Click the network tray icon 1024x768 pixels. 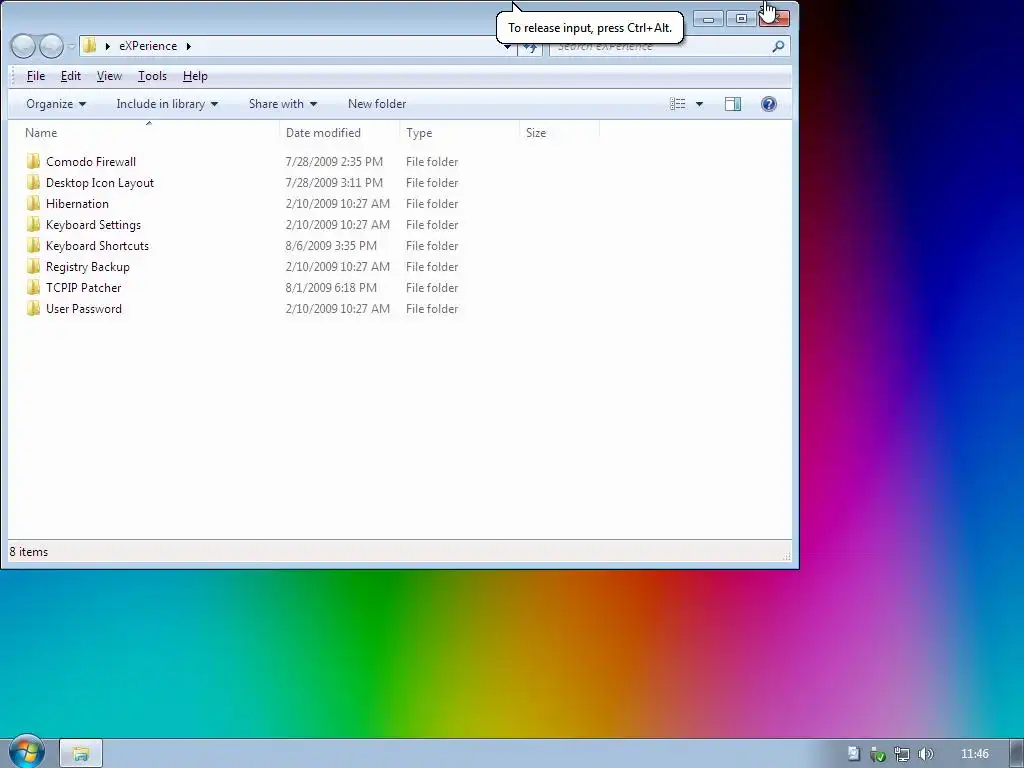point(902,754)
